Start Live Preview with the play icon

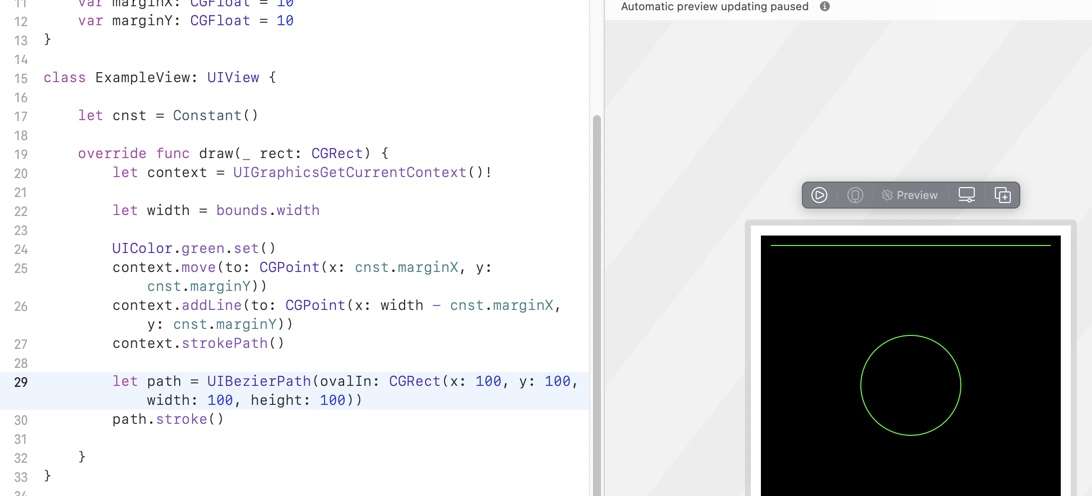(819, 195)
